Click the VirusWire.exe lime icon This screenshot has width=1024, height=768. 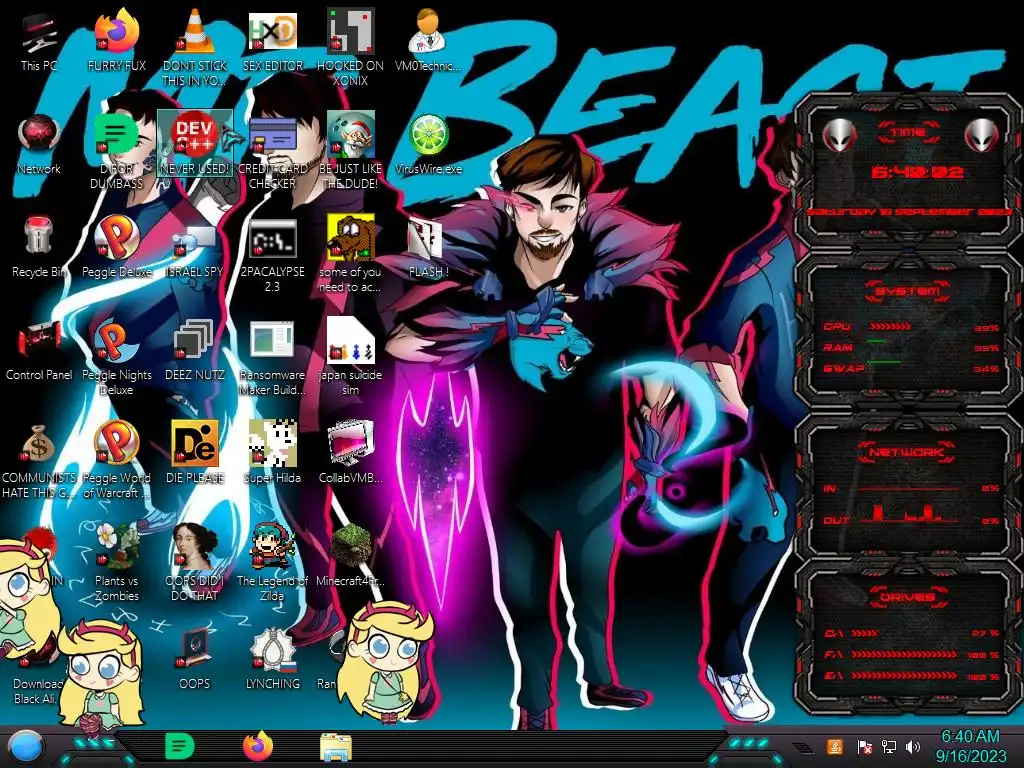[428, 145]
